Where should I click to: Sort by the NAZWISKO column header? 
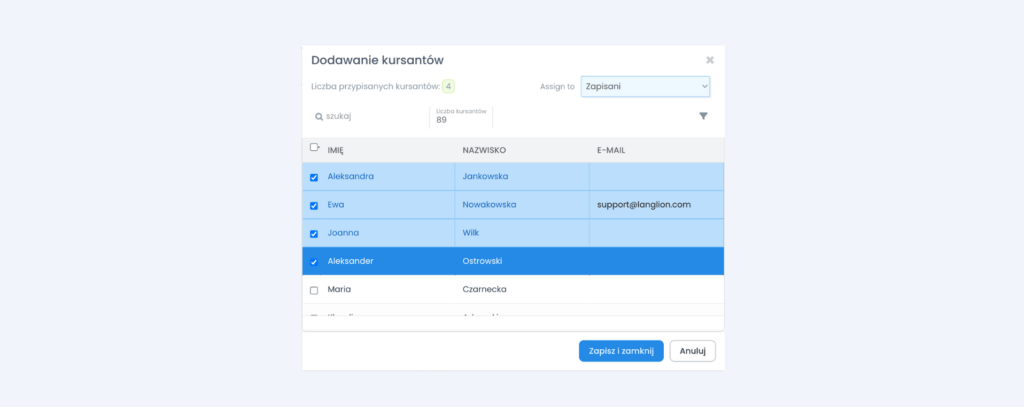coord(484,150)
